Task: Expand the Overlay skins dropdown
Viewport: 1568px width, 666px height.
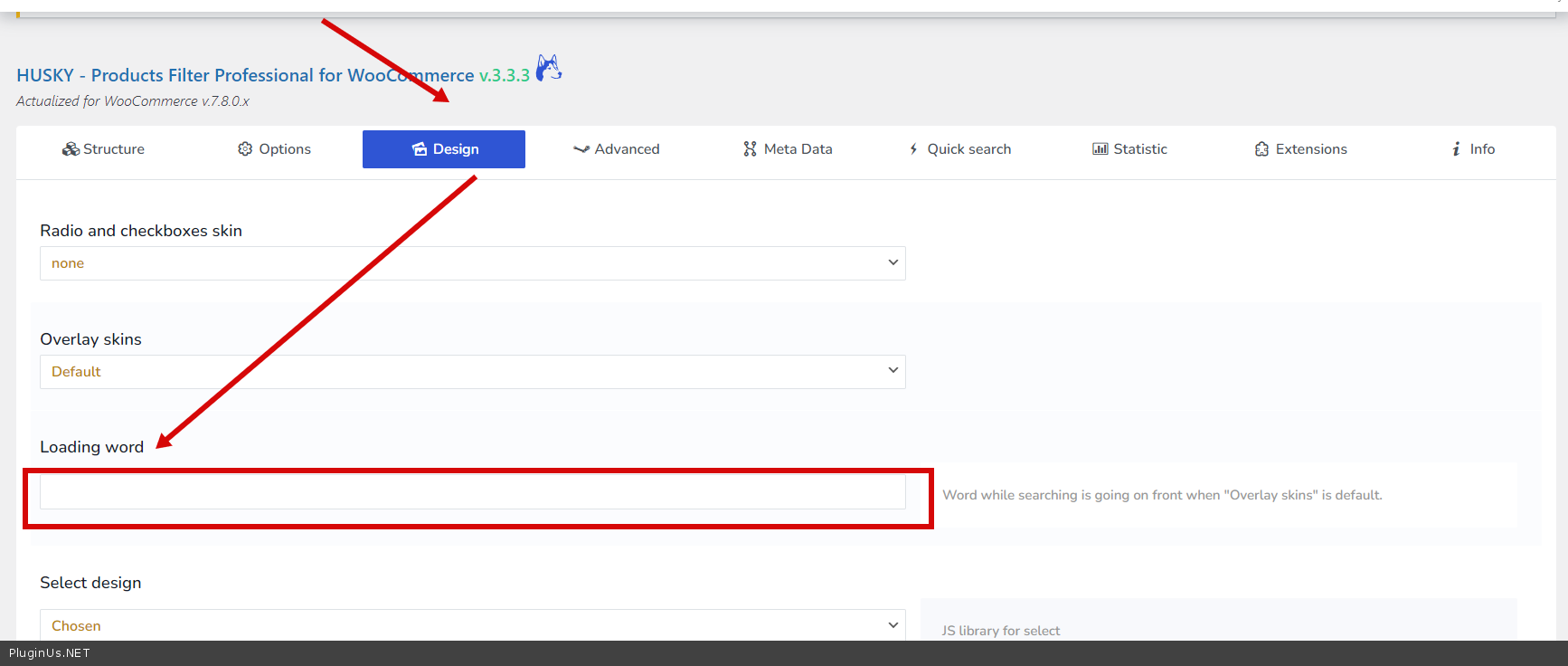Action: (x=472, y=372)
